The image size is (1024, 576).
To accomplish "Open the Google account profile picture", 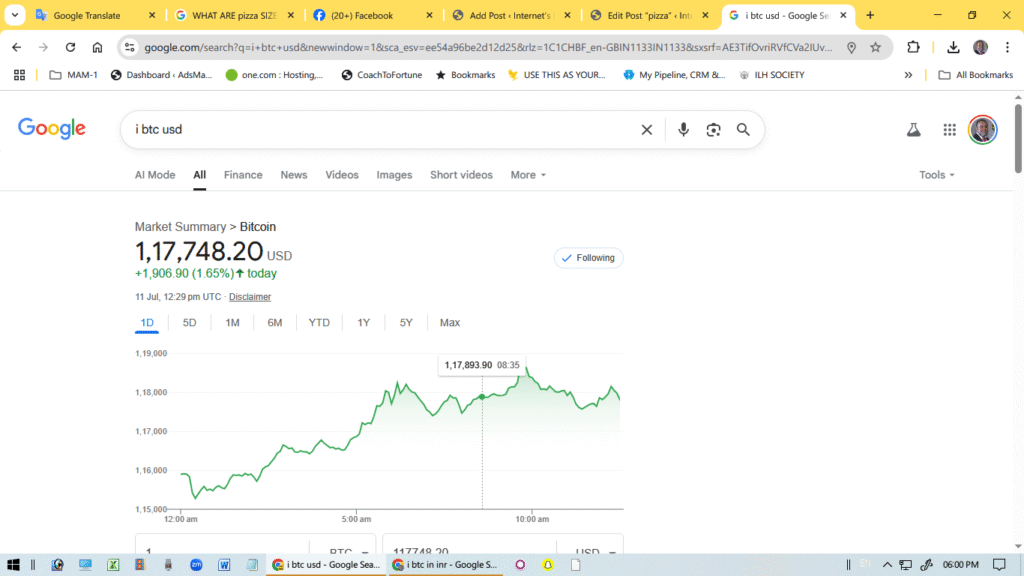I will (982, 129).
